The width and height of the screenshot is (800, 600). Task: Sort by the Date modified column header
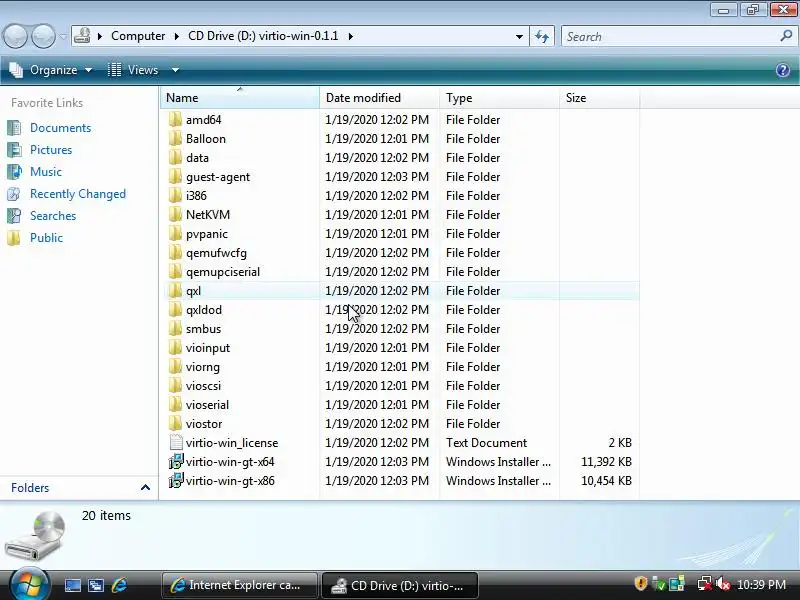(380, 97)
